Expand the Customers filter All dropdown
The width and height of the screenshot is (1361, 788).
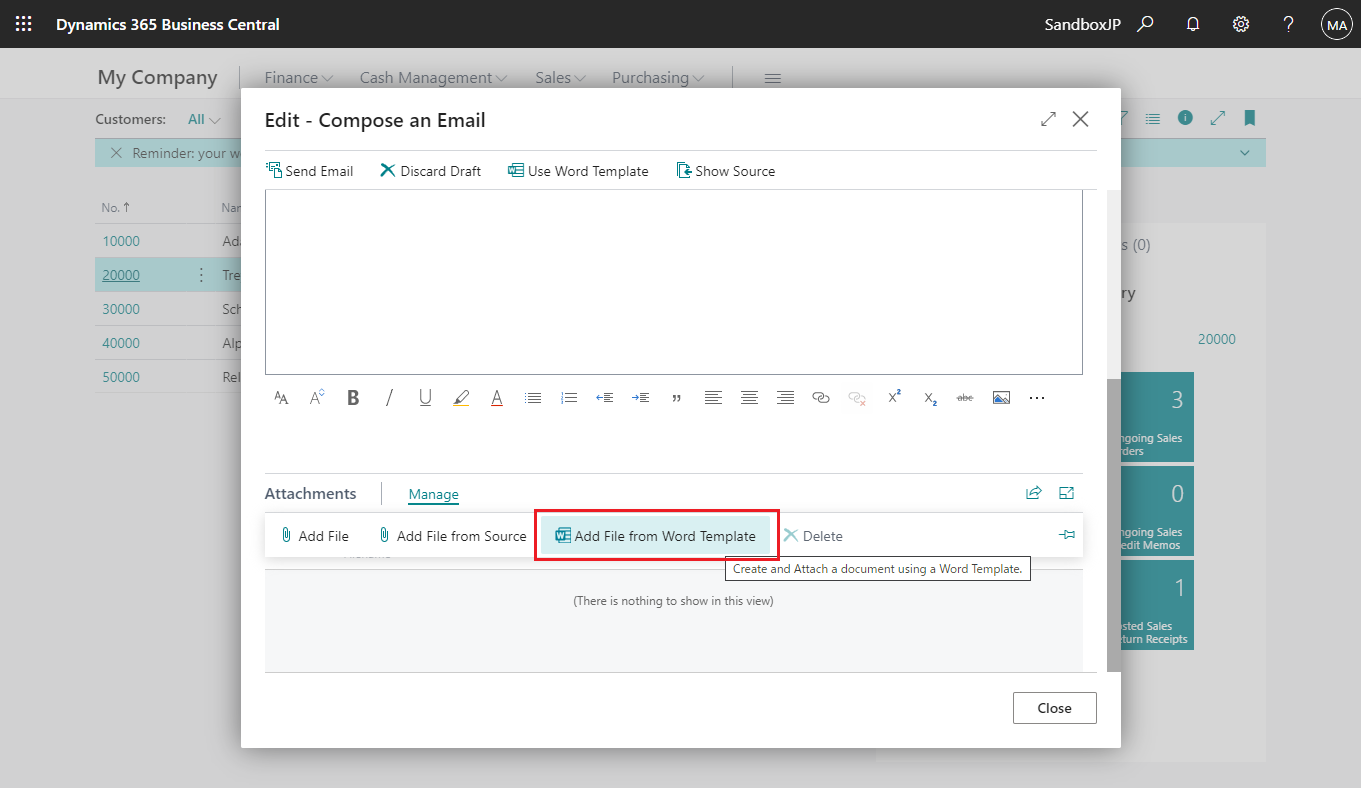point(205,118)
